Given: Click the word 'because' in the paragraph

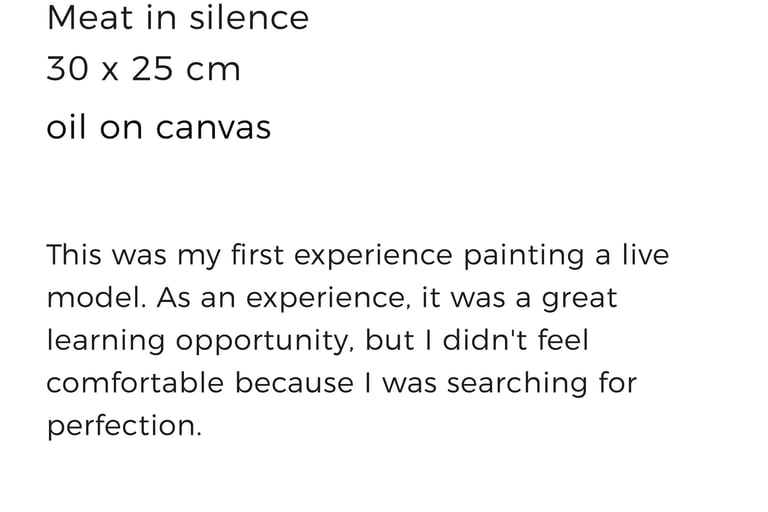Looking at the screenshot, I should click(x=293, y=383).
